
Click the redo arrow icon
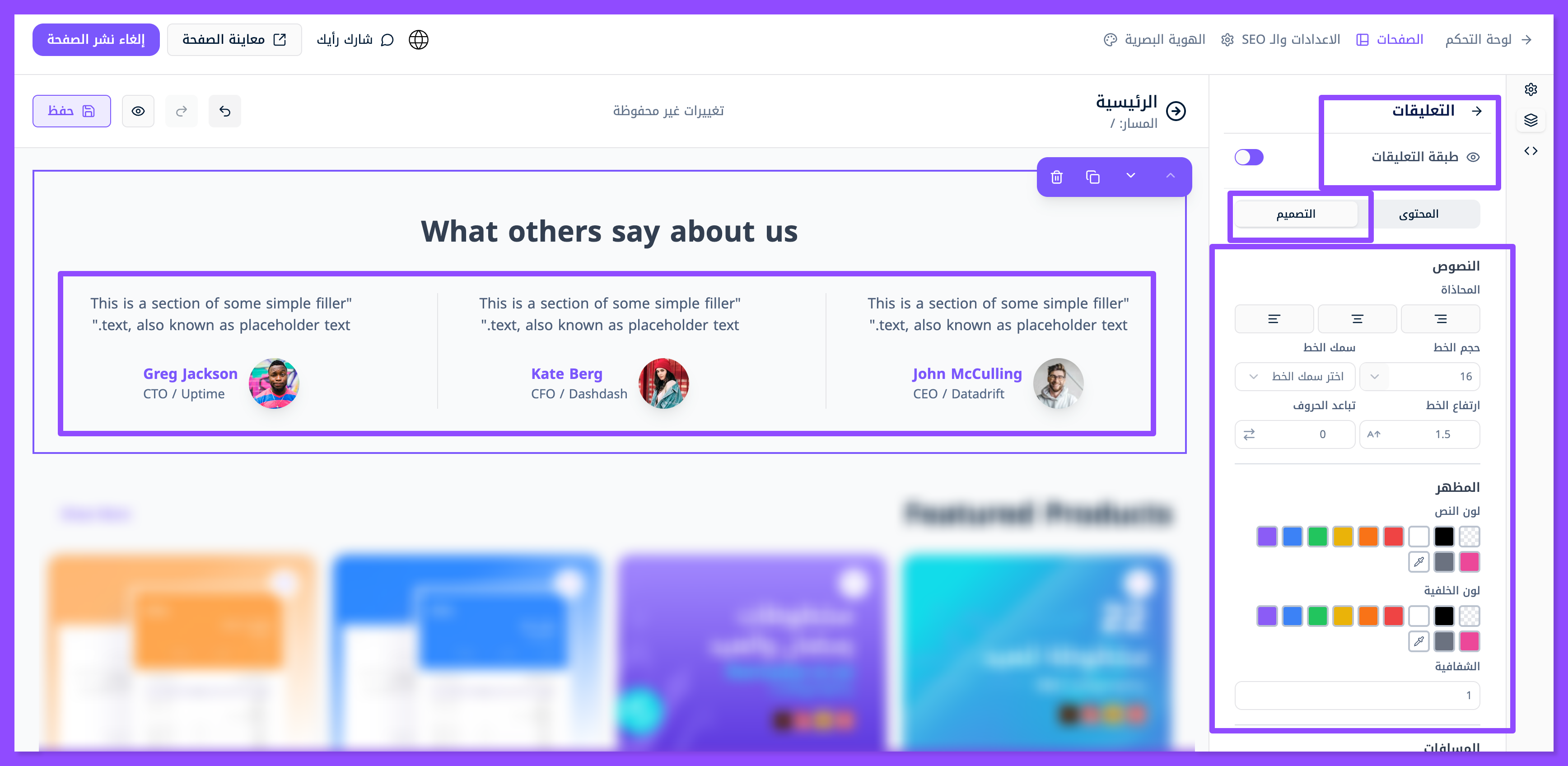pyautogui.click(x=182, y=111)
